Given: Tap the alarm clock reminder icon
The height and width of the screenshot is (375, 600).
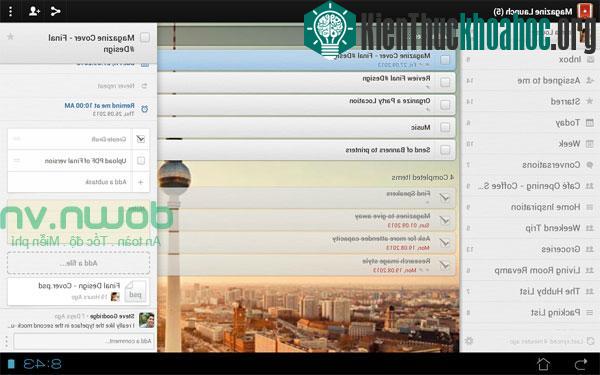Looking at the screenshot, I should click(x=144, y=109).
